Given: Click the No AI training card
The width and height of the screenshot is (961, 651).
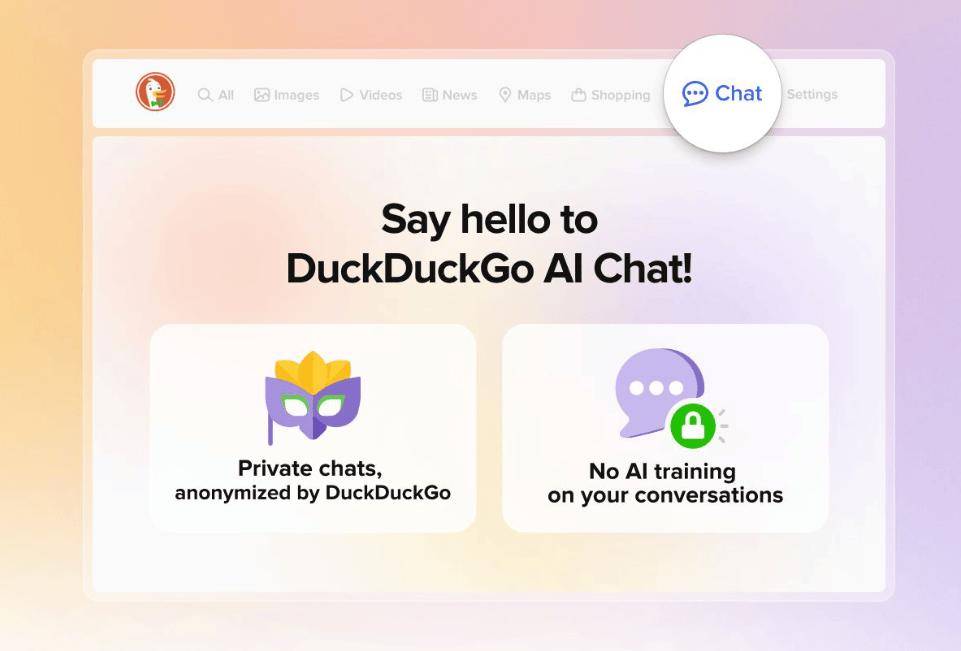Looking at the screenshot, I should point(665,428).
